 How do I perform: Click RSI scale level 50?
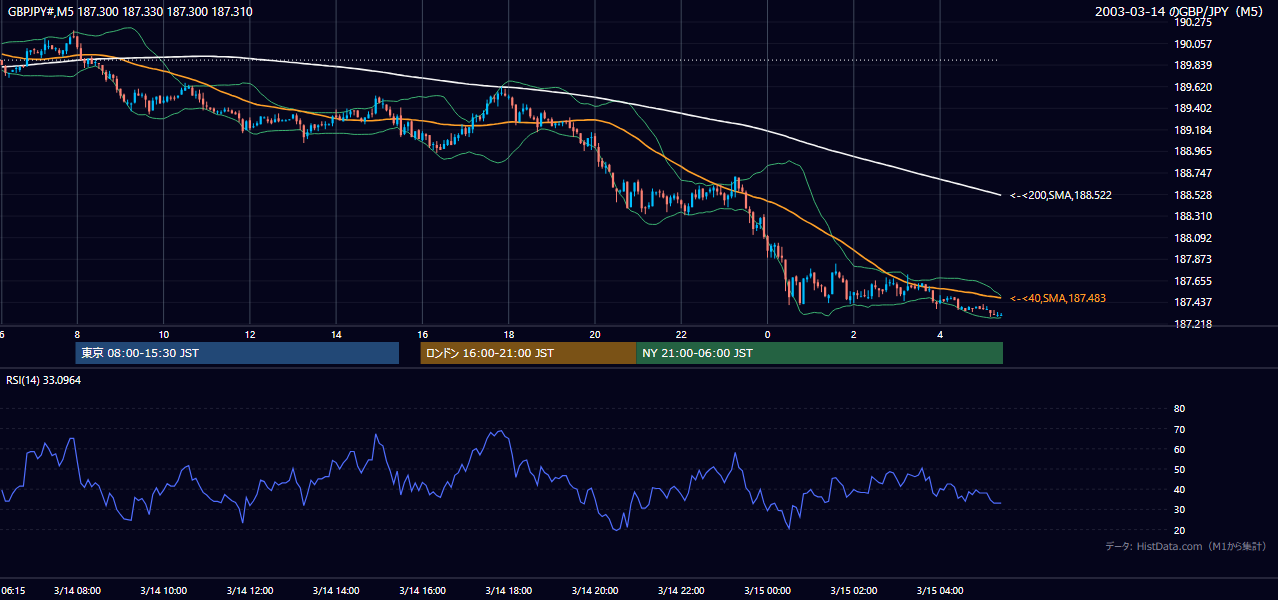pos(1179,469)
